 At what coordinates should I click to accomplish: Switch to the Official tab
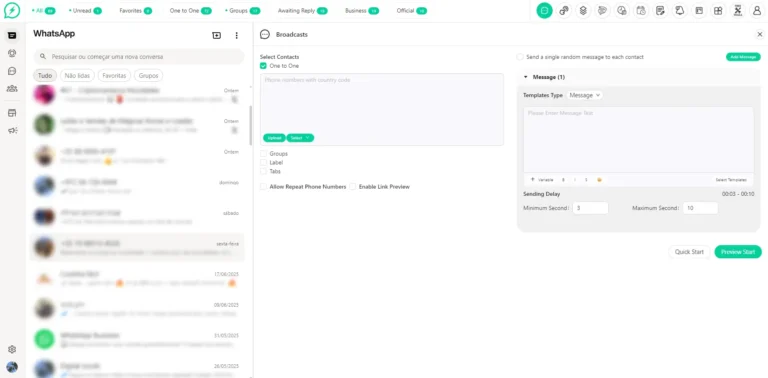(x=411, y=10)
